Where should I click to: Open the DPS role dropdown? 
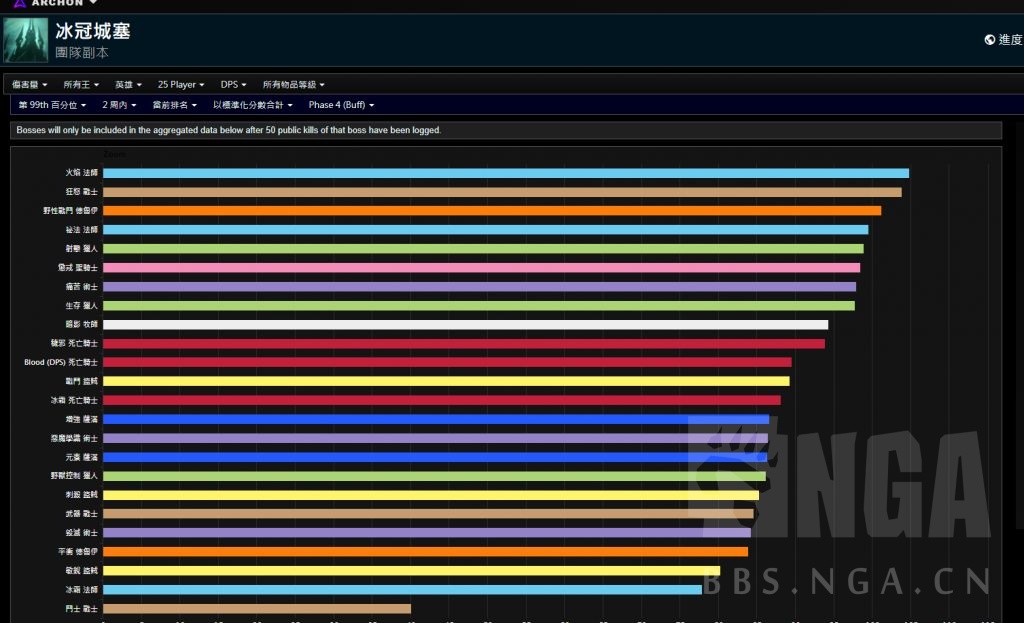coord(234,85)
